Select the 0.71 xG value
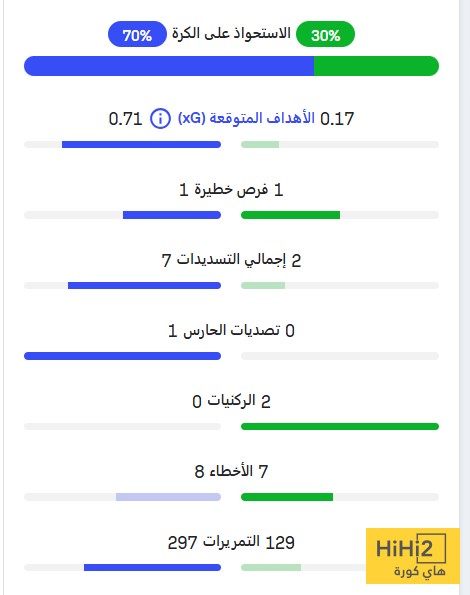This screenshot has width=470, height=595. point(125,119)
